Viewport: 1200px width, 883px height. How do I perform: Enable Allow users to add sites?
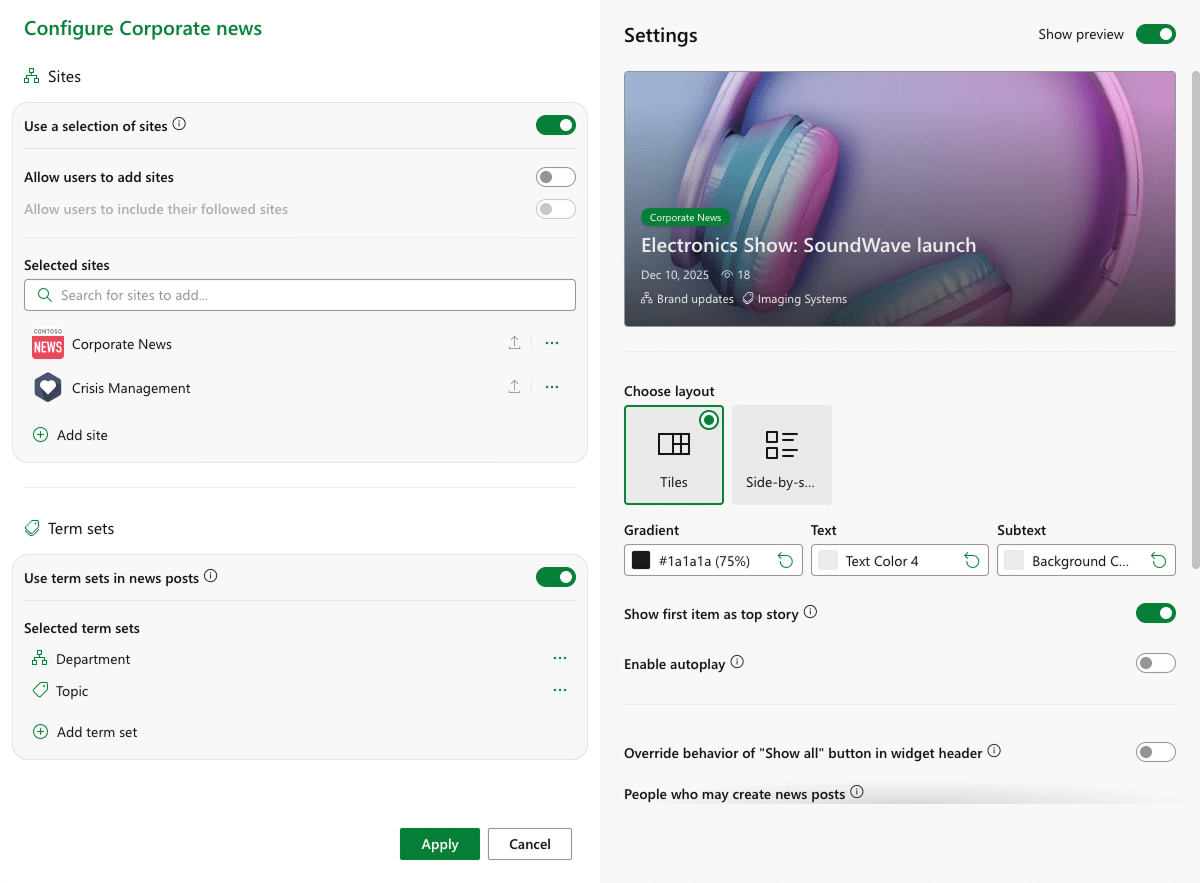pyautogui.click(x=555, y=177)
